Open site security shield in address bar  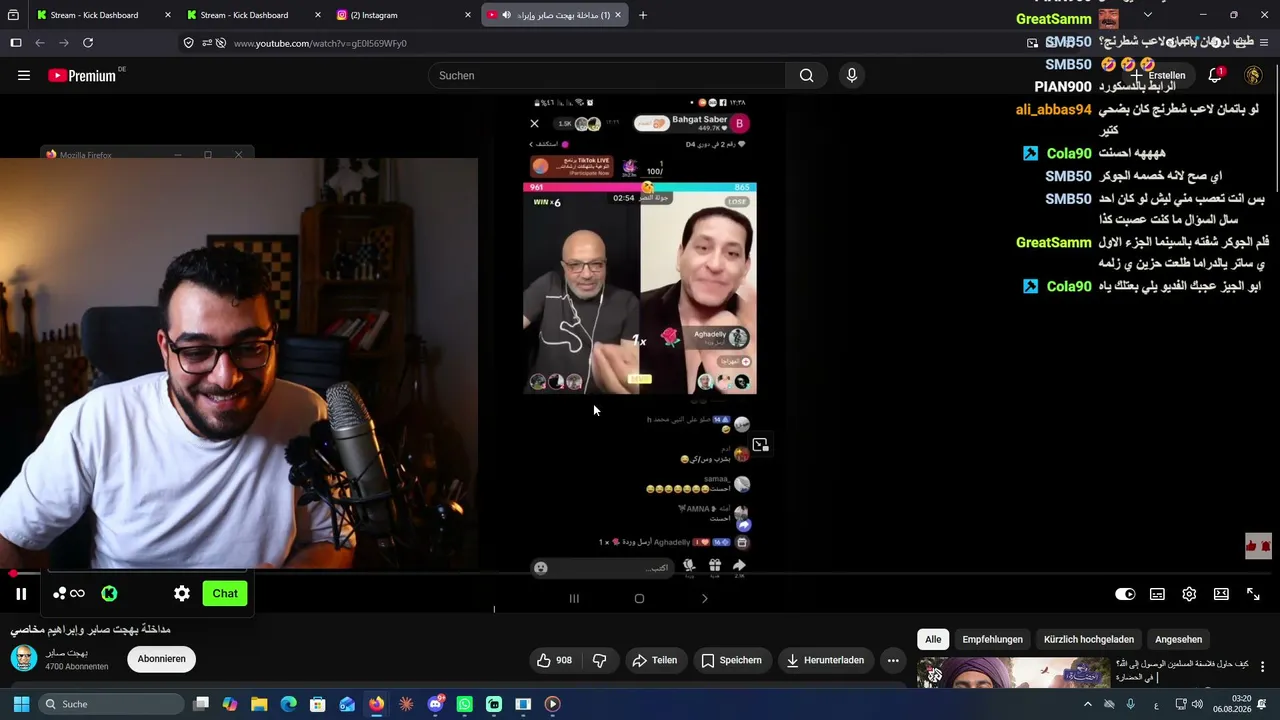point(188,43)
